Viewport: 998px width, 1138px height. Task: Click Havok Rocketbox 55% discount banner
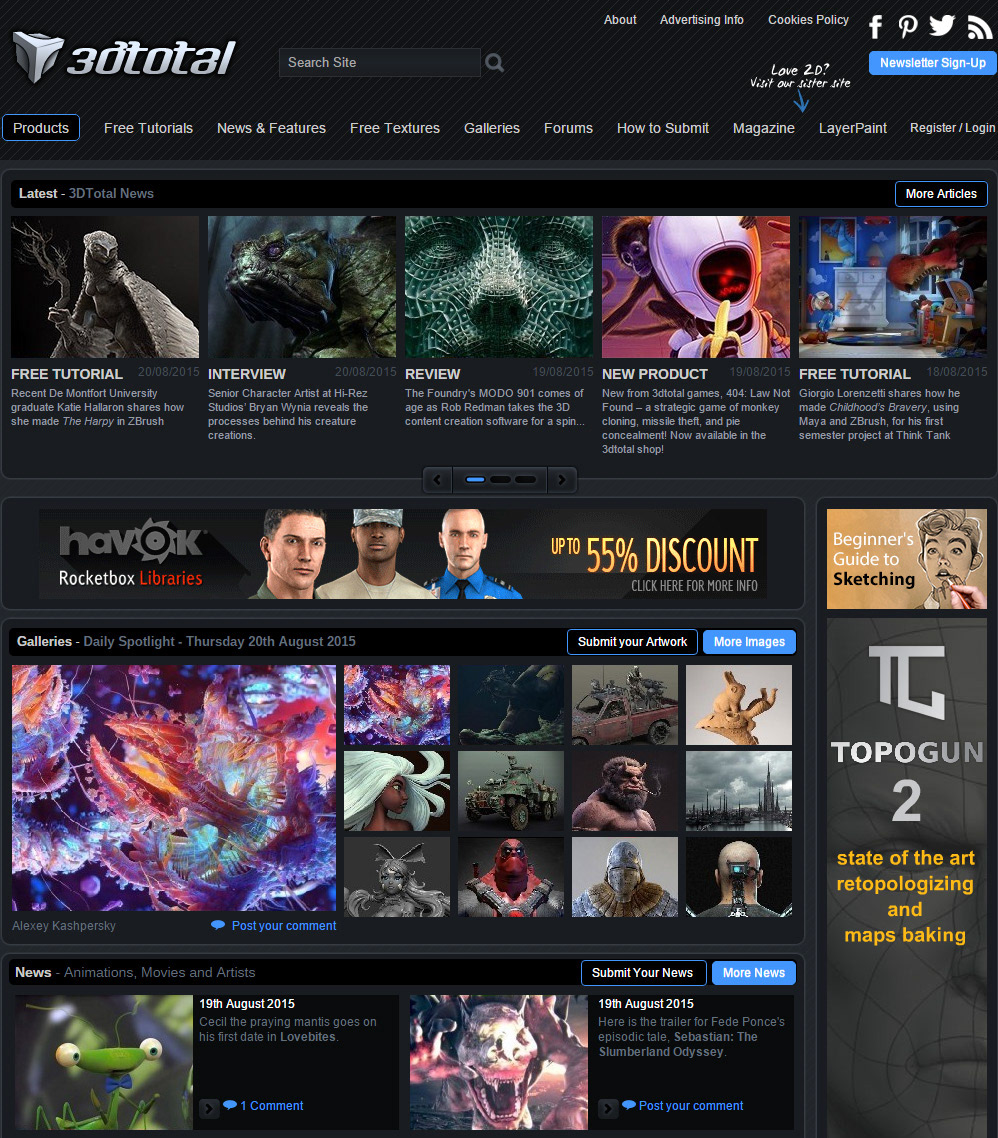point(403,554)
